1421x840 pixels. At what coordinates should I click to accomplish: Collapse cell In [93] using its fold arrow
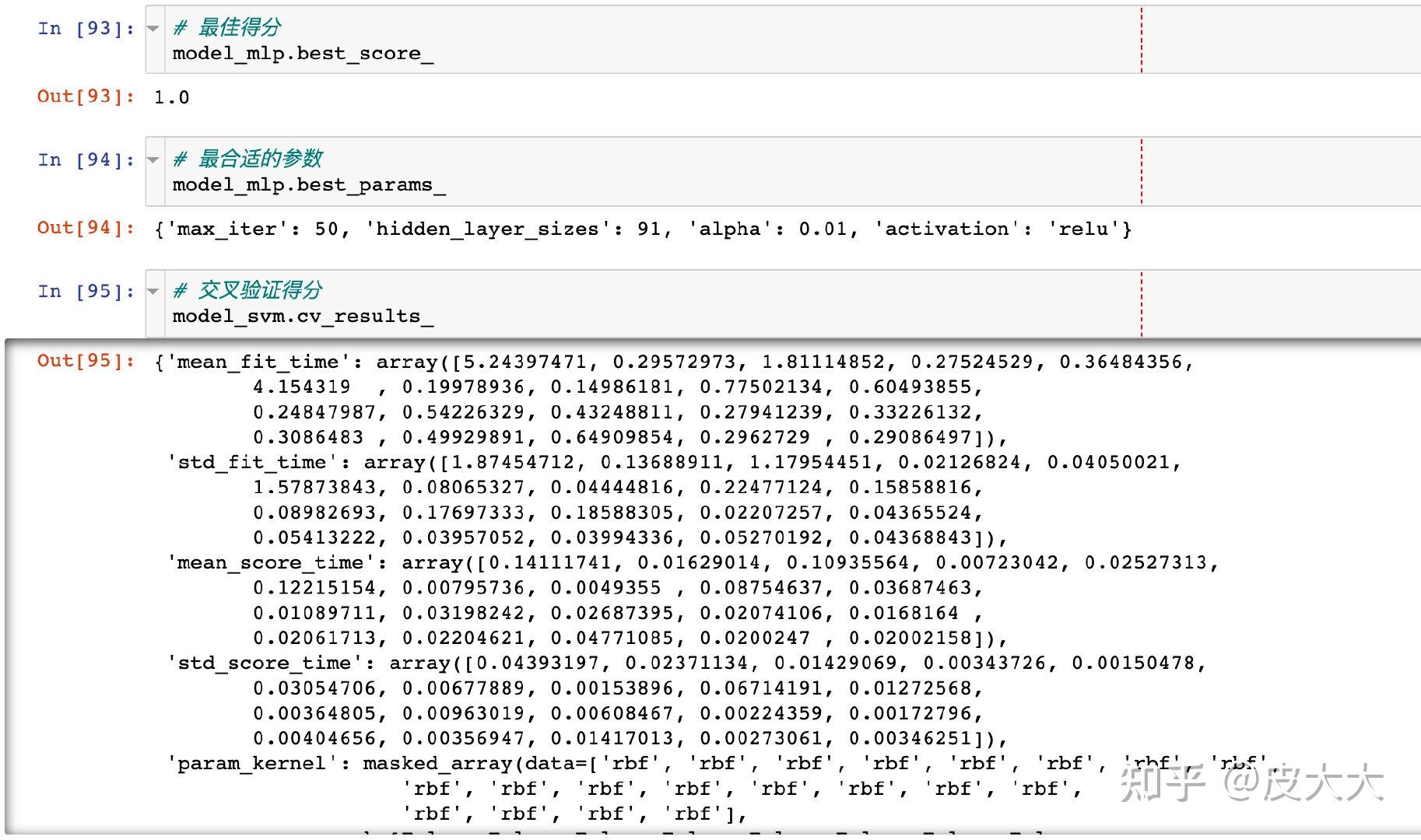pyautogui.click(x=153, y=29)
